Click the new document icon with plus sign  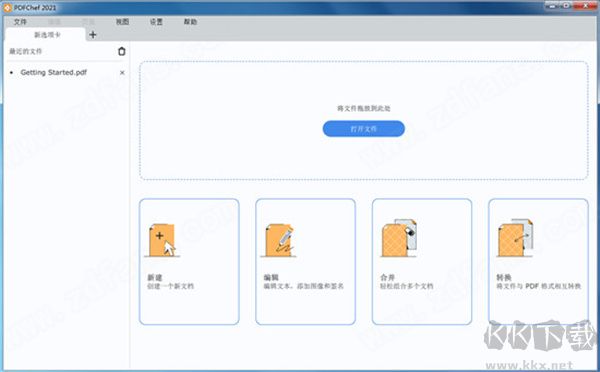coord(161,240)
